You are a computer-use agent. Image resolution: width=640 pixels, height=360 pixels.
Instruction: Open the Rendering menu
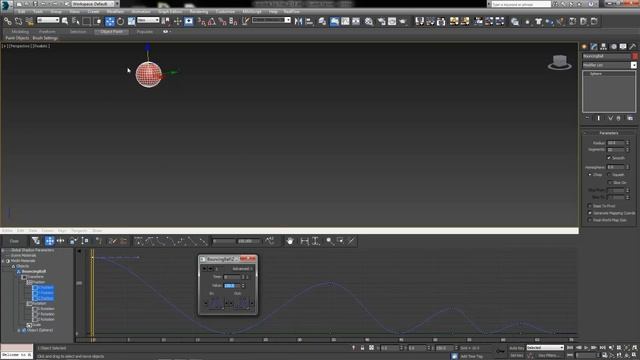tap(199, 12)
